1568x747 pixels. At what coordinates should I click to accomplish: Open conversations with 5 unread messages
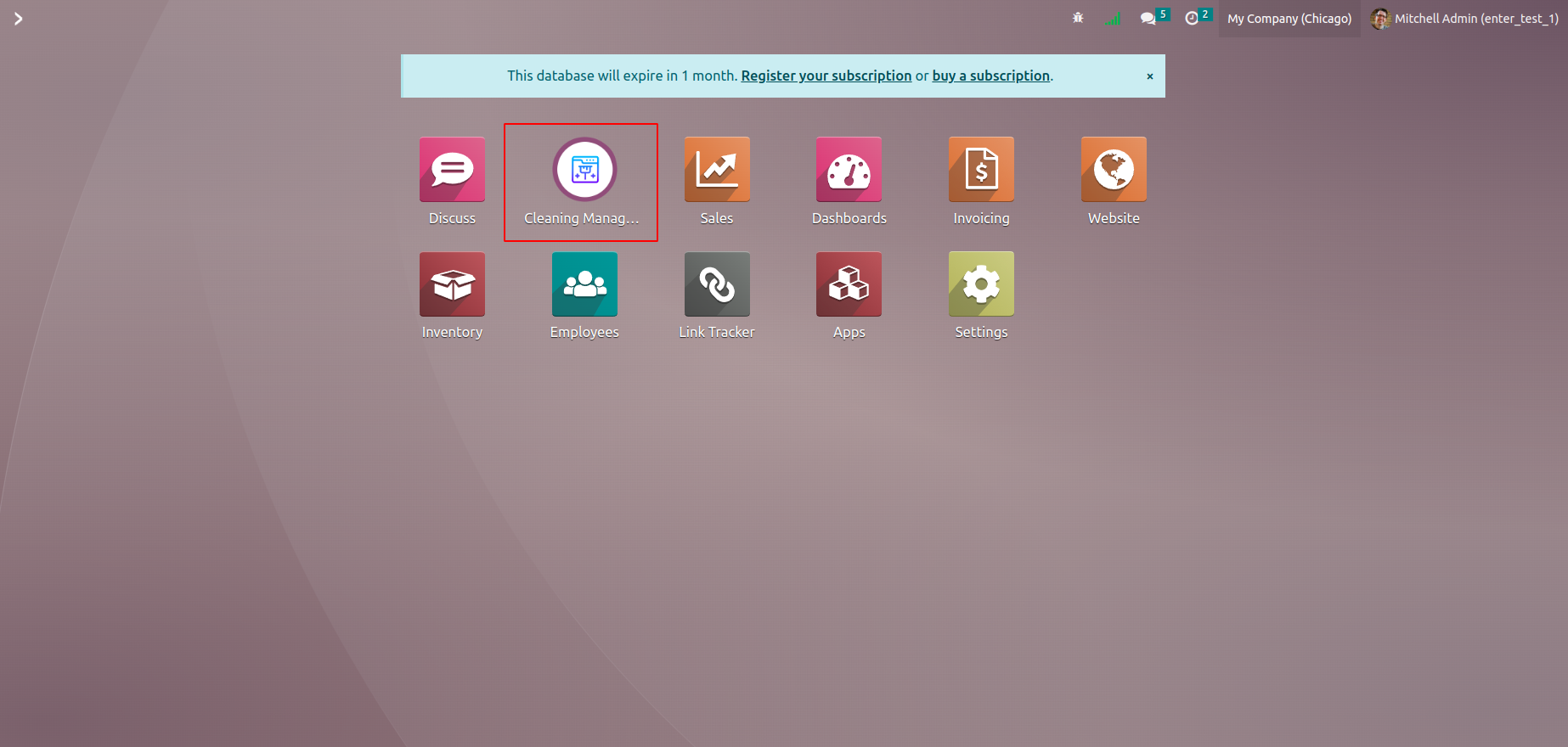tap(1154, 18)
